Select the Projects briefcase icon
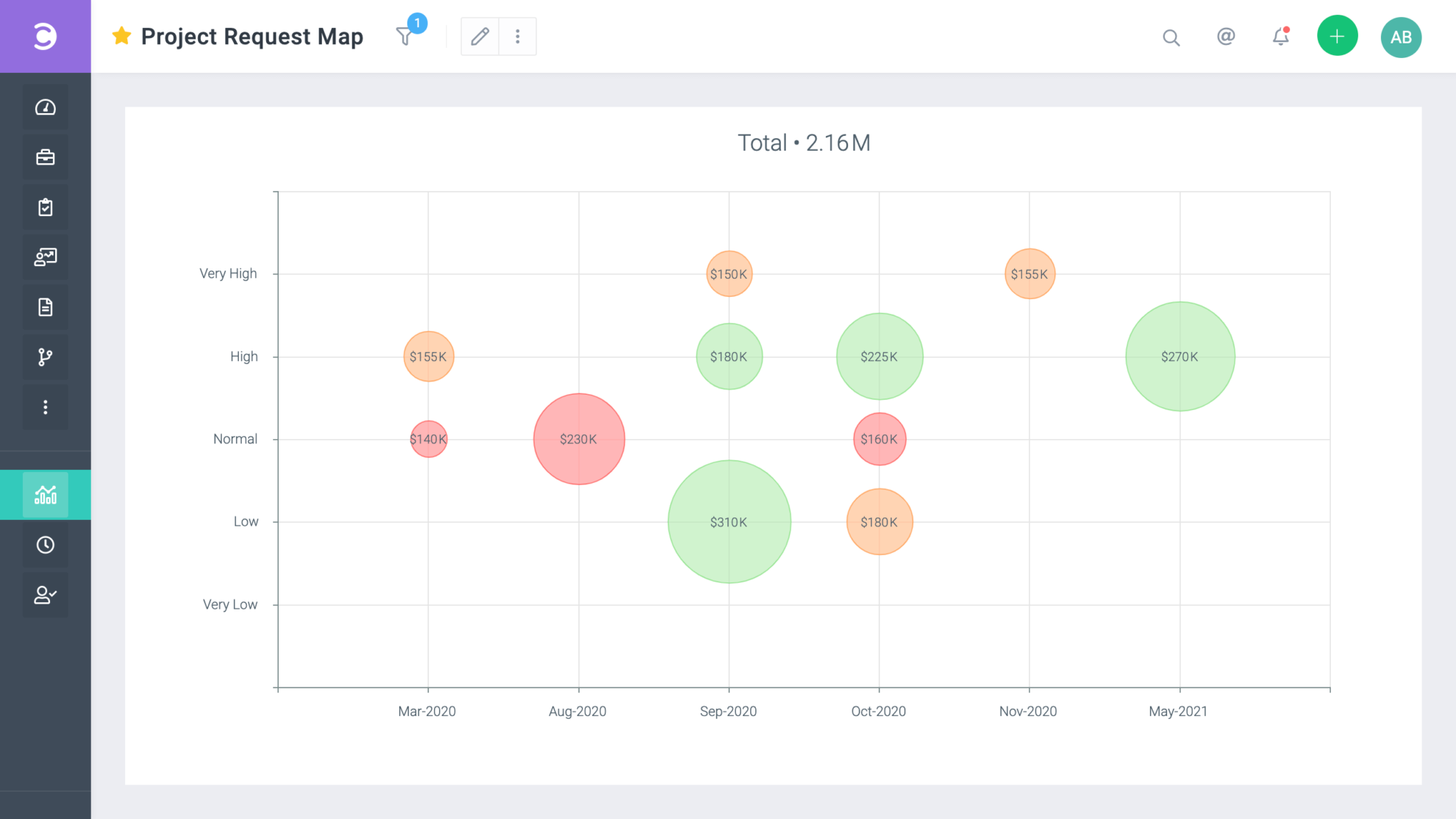This screenshot has width=1456, height=819. coord(45,157)
